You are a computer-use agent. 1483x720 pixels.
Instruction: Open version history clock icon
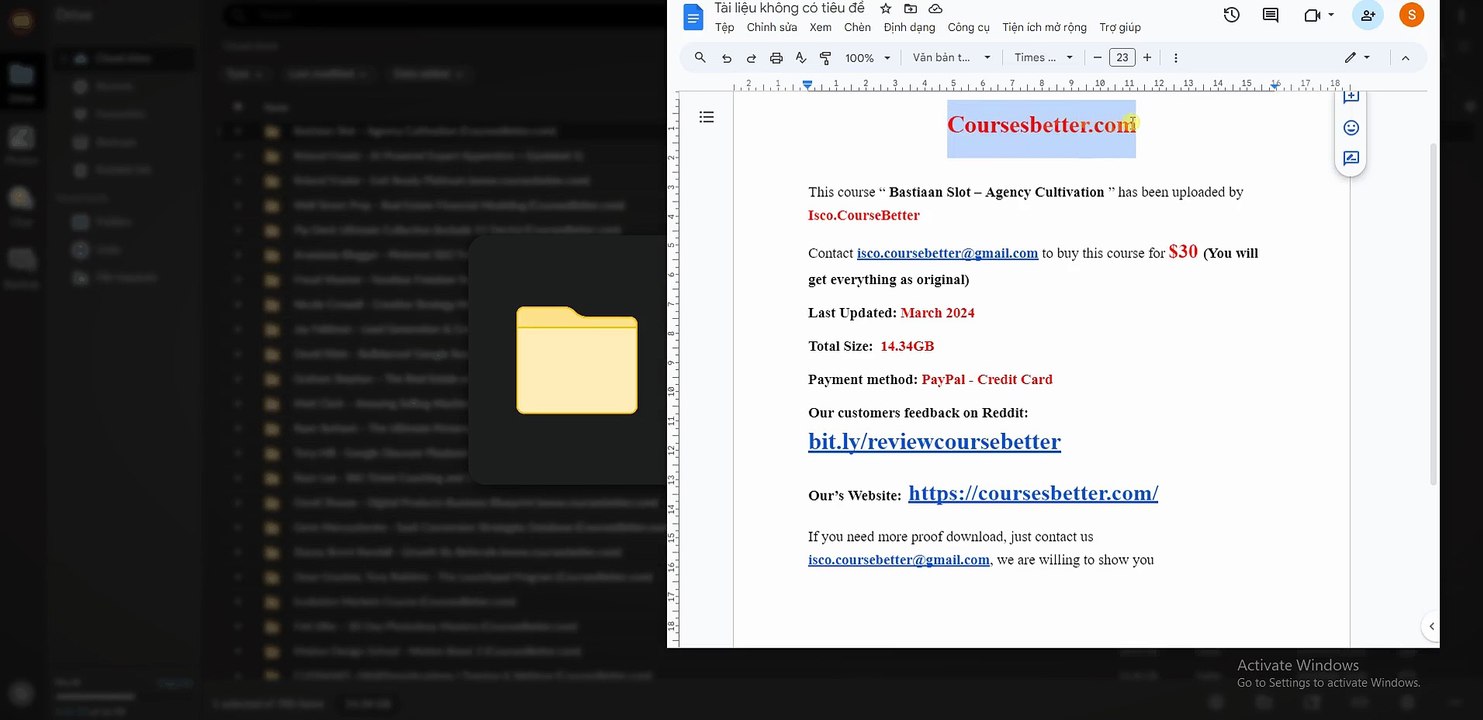pos(1232,15)
